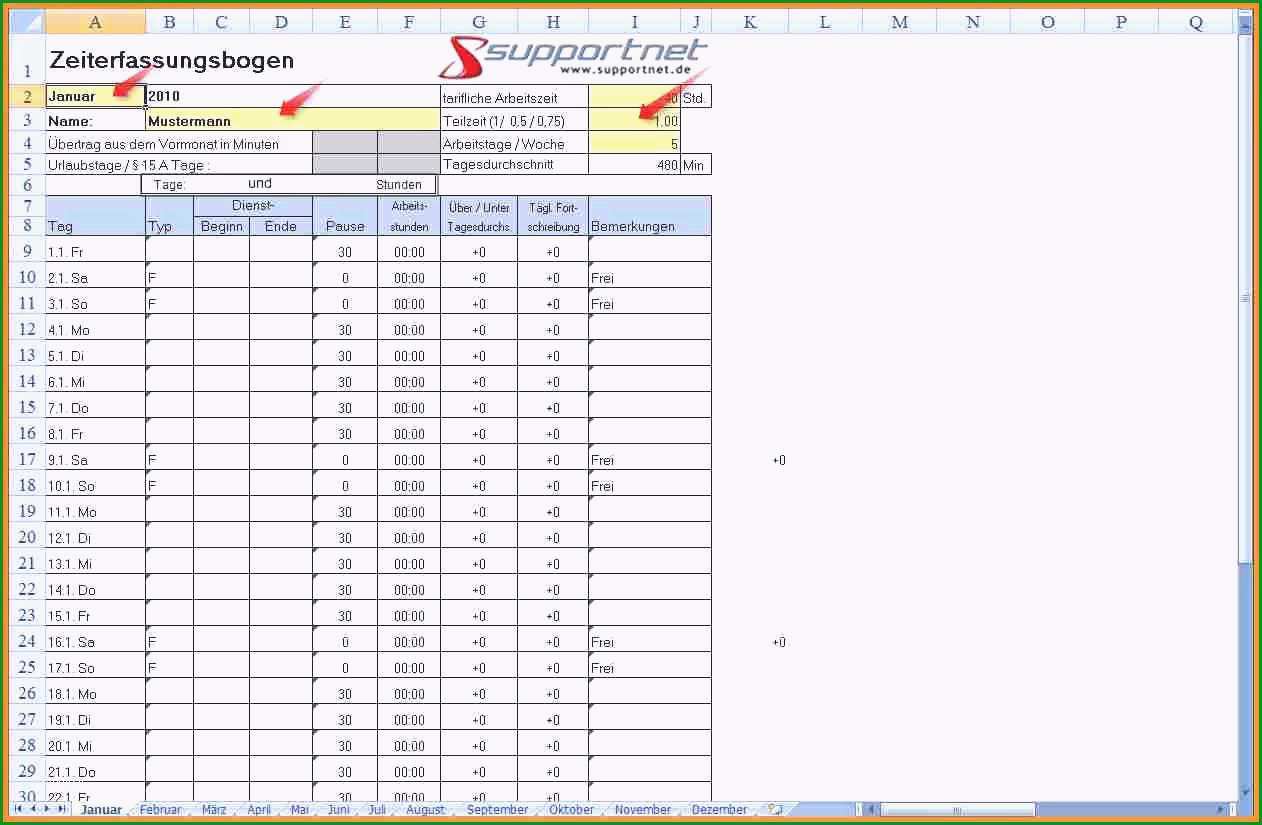Select the Teilzeit value cell '1,00'
Screen dimensions: 1262x825
click(x=634, y=120)
